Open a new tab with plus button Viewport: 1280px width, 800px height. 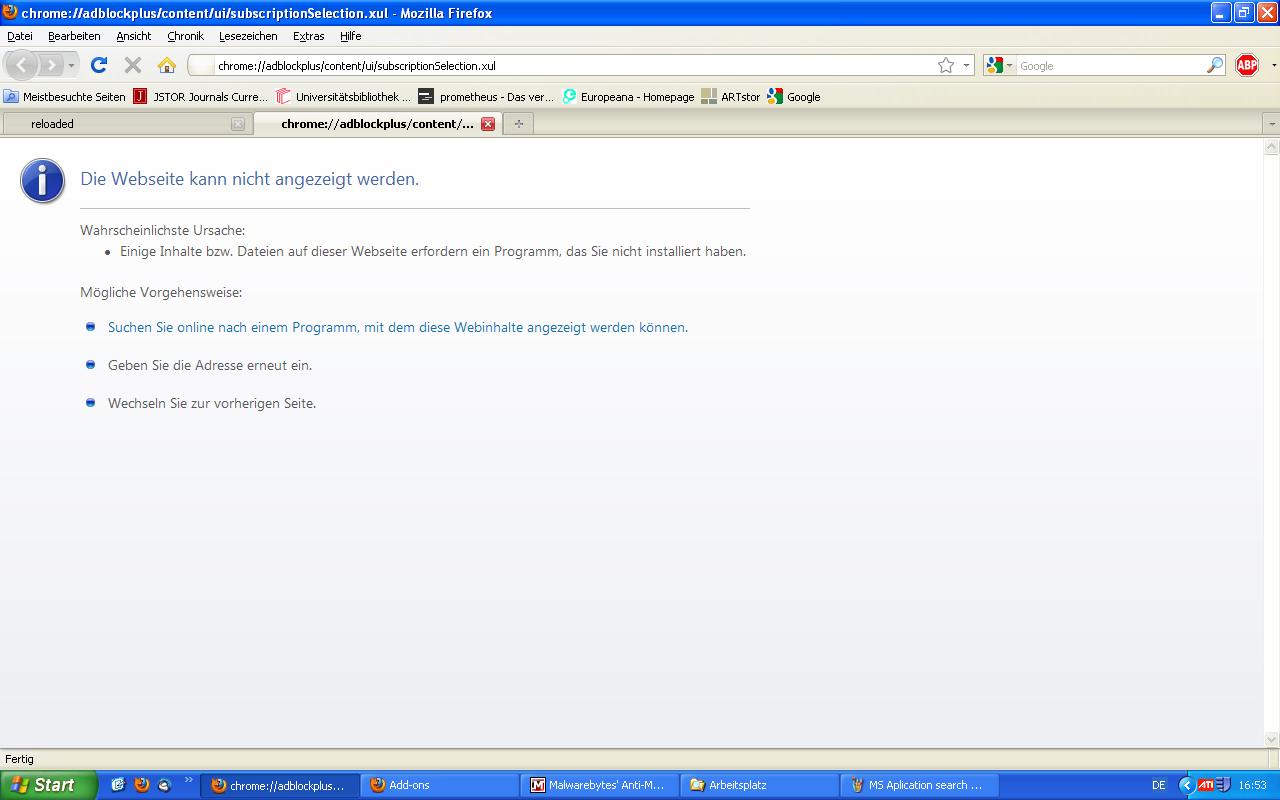tap(518, 124)
